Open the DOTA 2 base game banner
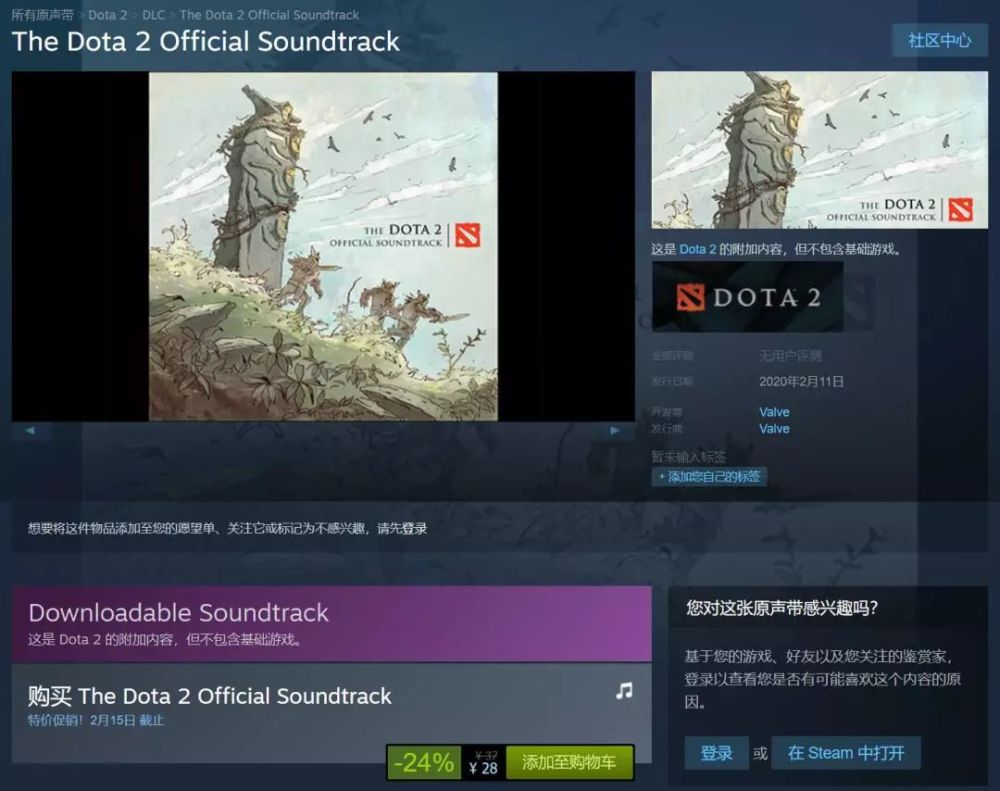Screen dimensions: 1000x791 (x=747, y=297)
